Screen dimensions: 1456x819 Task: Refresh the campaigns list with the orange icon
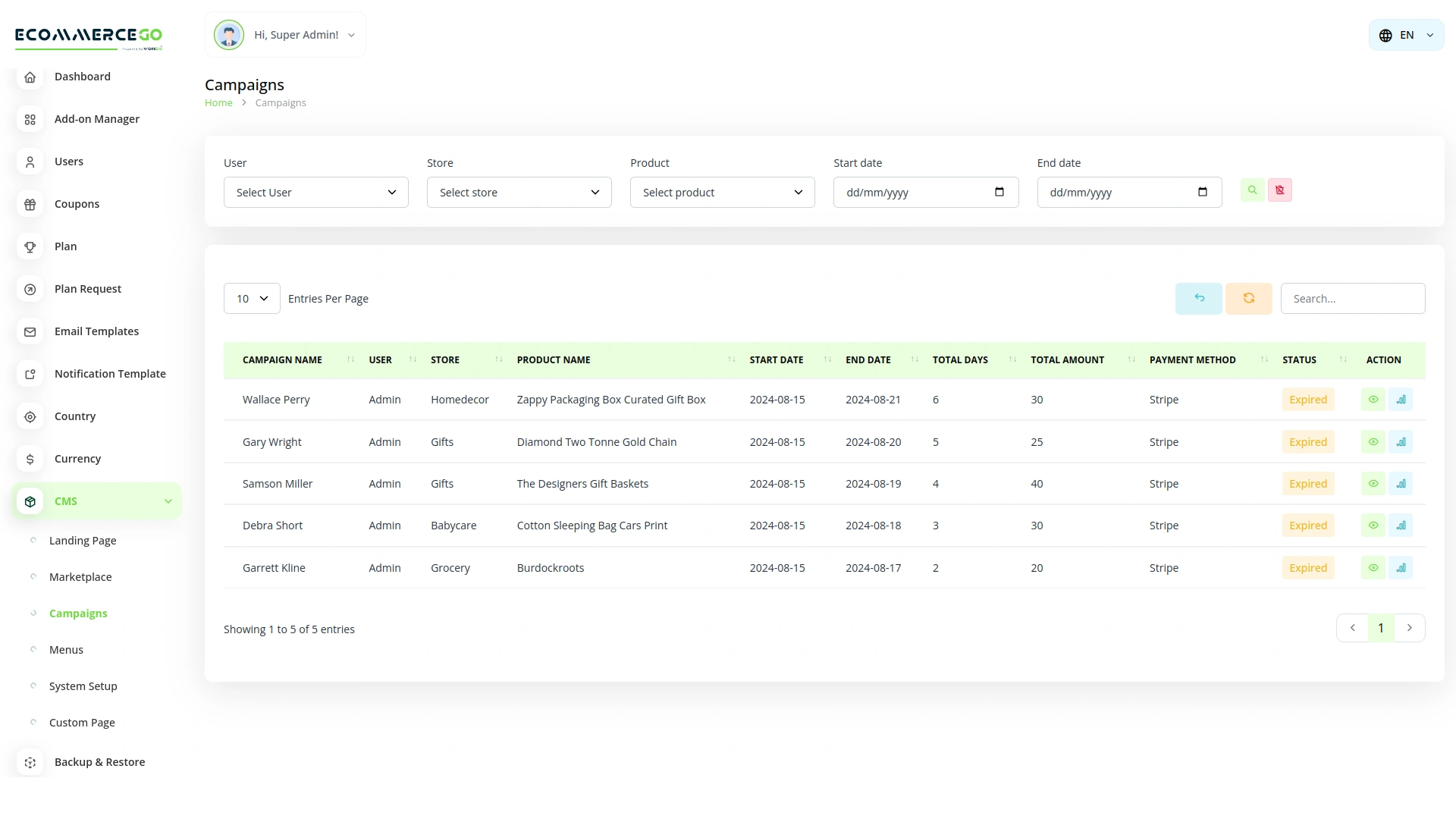pyautogui.click(x=1248, y=298)
